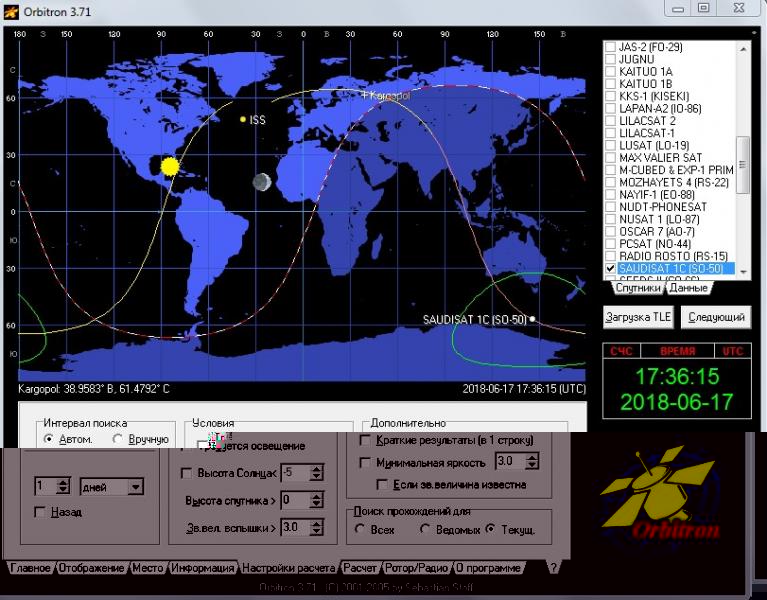Select the ISS satellite marker on map
The width and height of the screenshot is (767, 600).
pyautogui.click(x=243, y=120)
